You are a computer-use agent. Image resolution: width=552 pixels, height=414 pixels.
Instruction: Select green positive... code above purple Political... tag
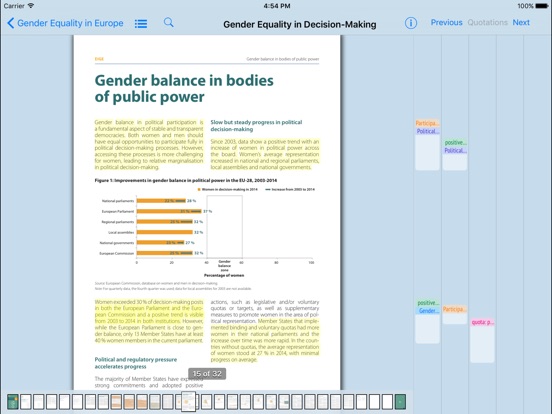455,142
